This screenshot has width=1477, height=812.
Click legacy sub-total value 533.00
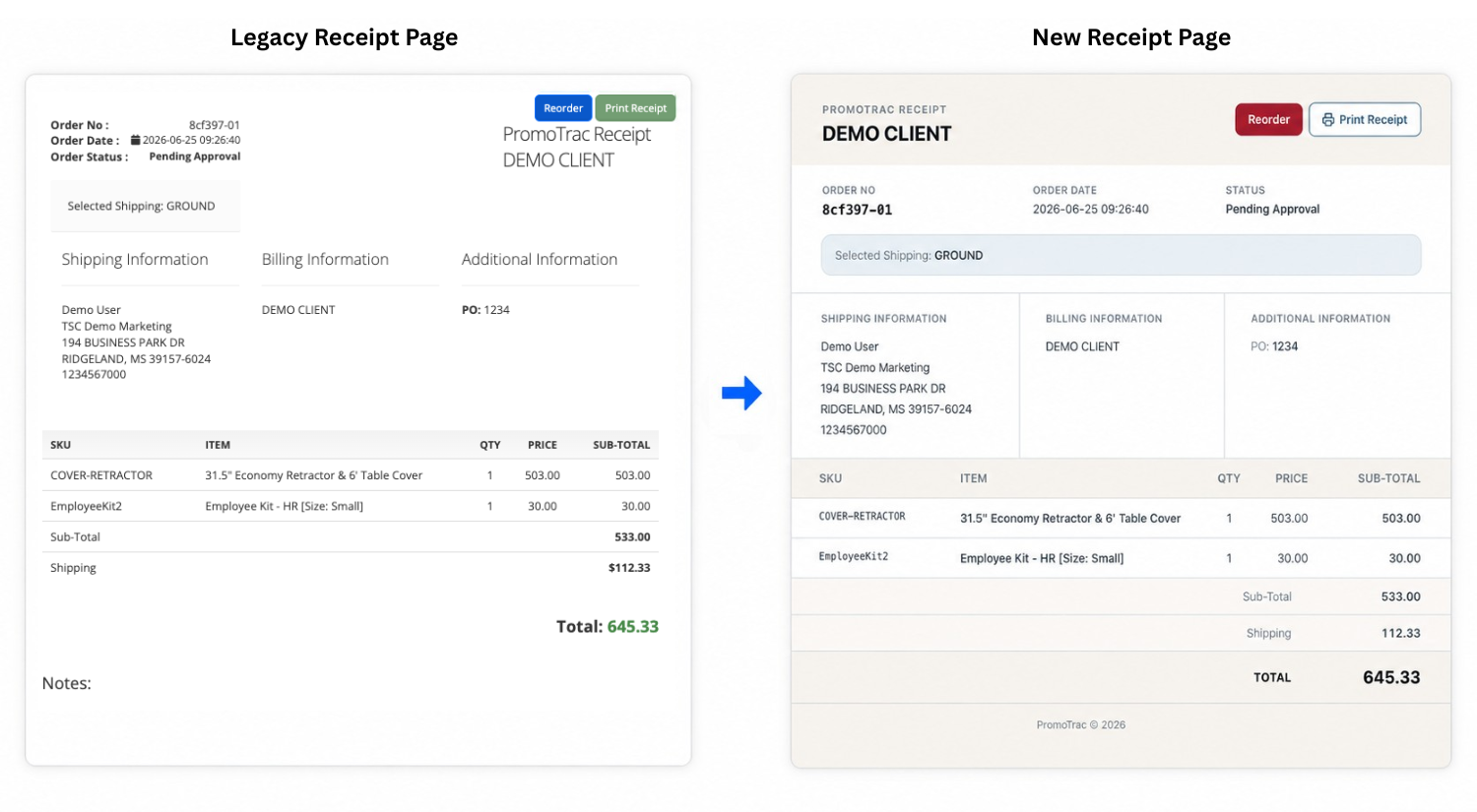[632, 537]
